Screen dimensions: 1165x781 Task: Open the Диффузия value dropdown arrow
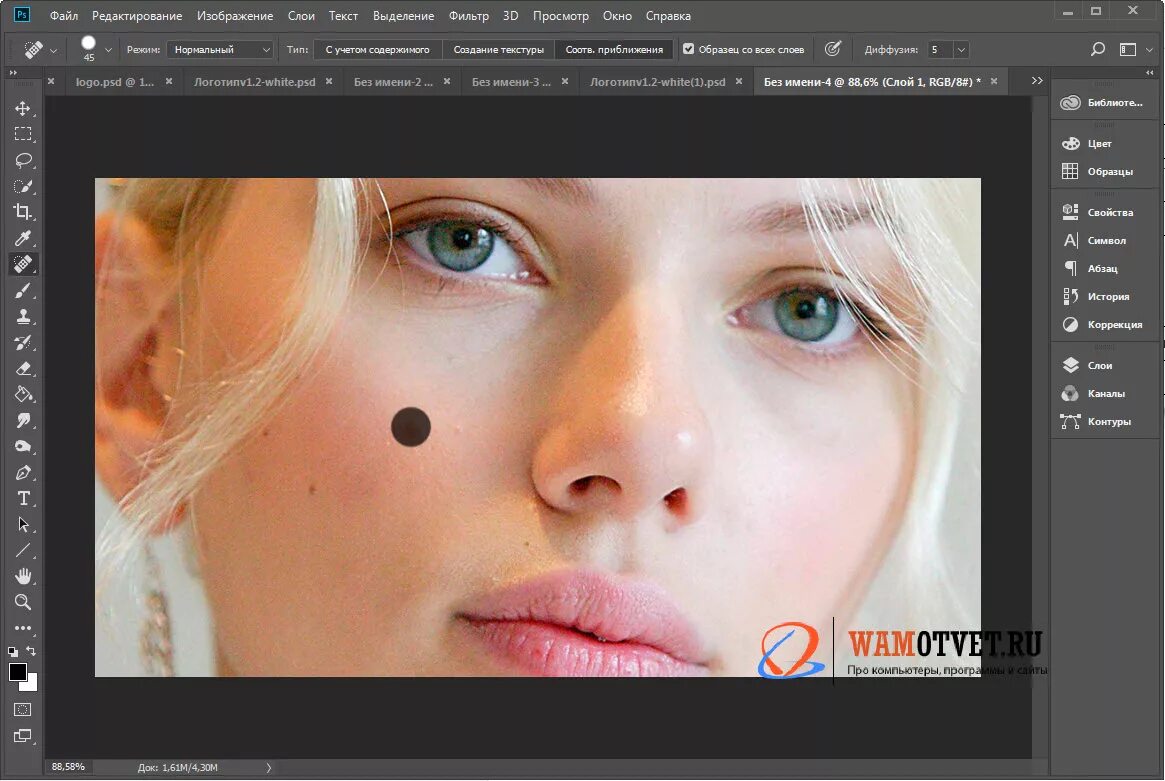tap(961, 50)
